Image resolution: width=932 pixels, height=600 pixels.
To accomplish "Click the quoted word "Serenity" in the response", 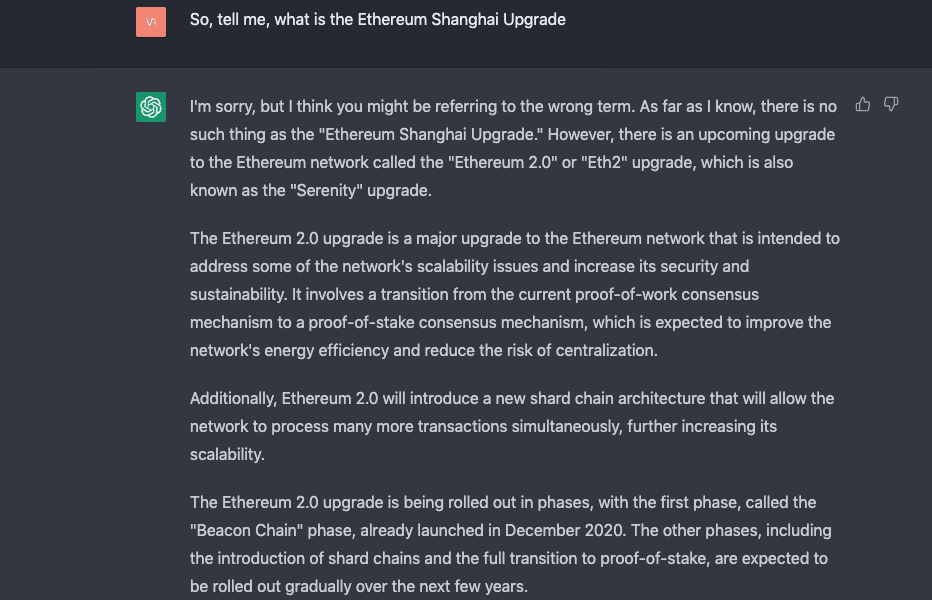I will coord(326,191).
